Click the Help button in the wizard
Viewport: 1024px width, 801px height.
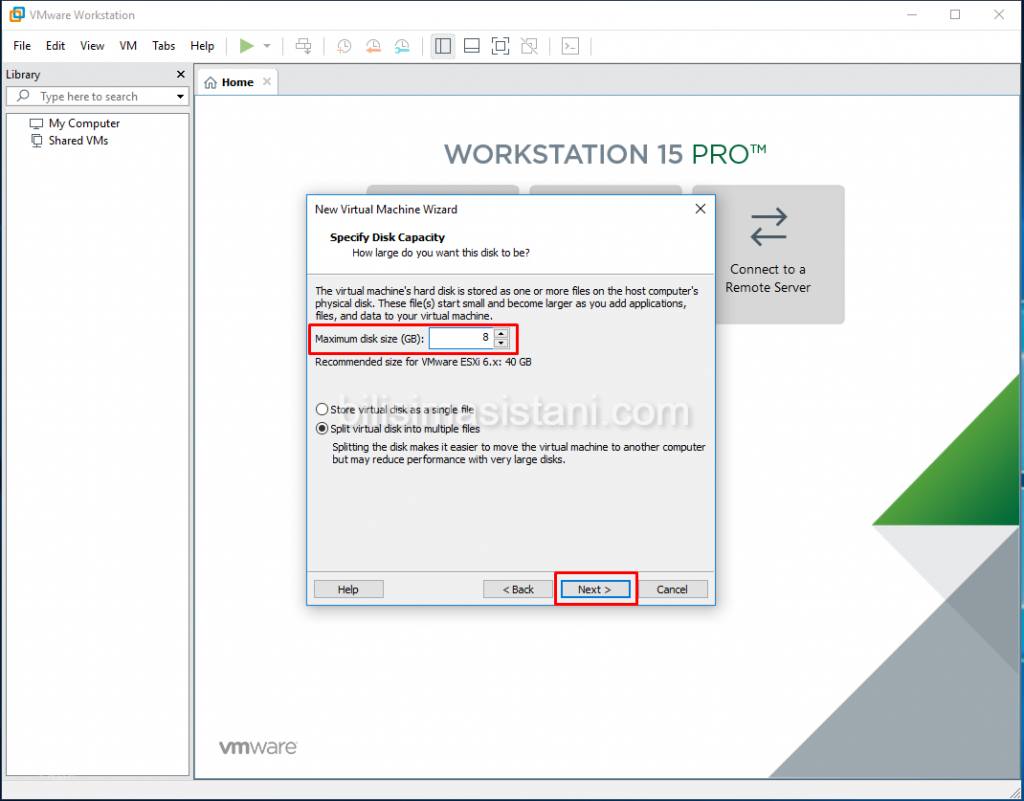(348, 589)
